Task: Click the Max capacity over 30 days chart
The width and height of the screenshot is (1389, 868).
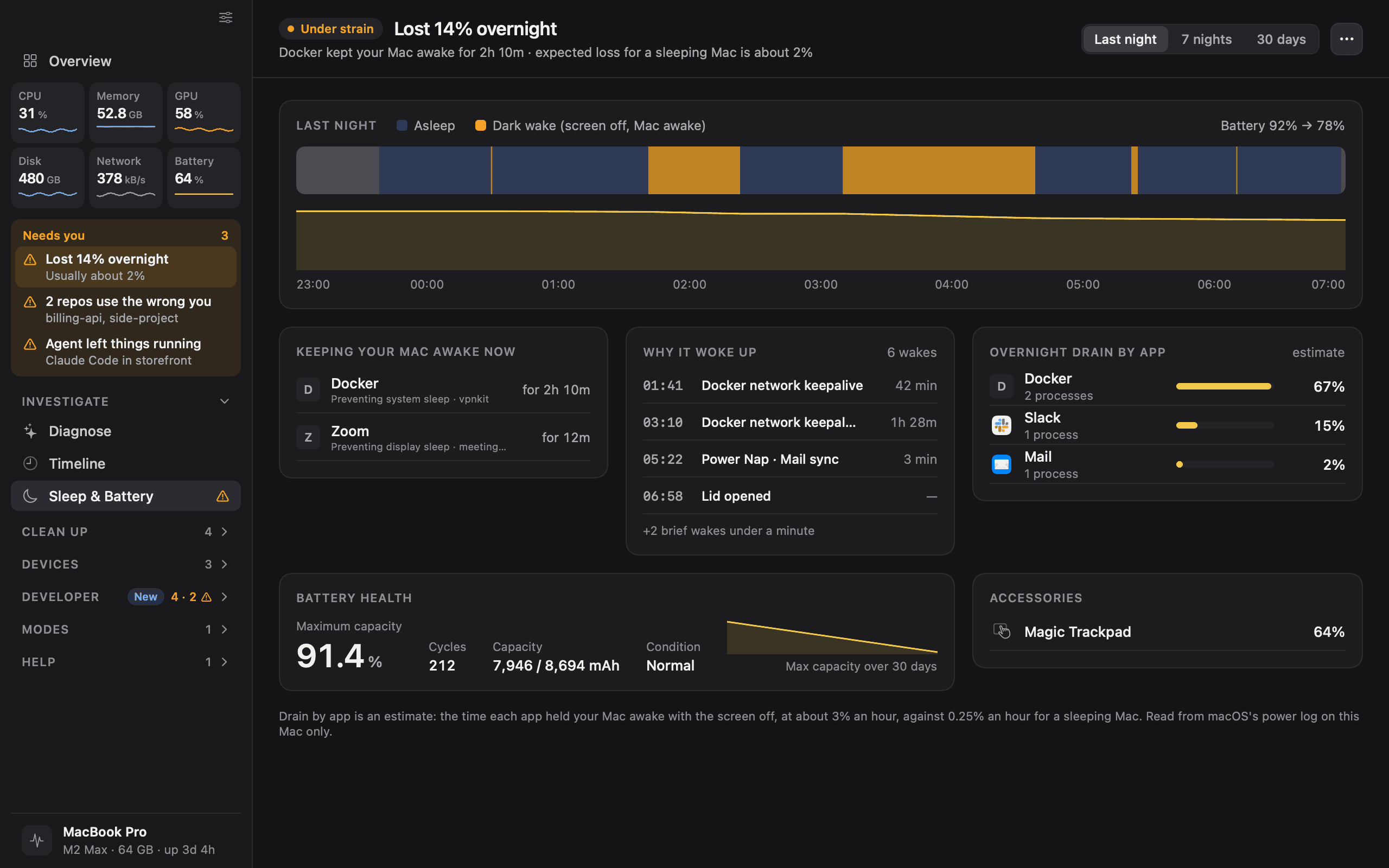Action: click(x=832, y=637)
